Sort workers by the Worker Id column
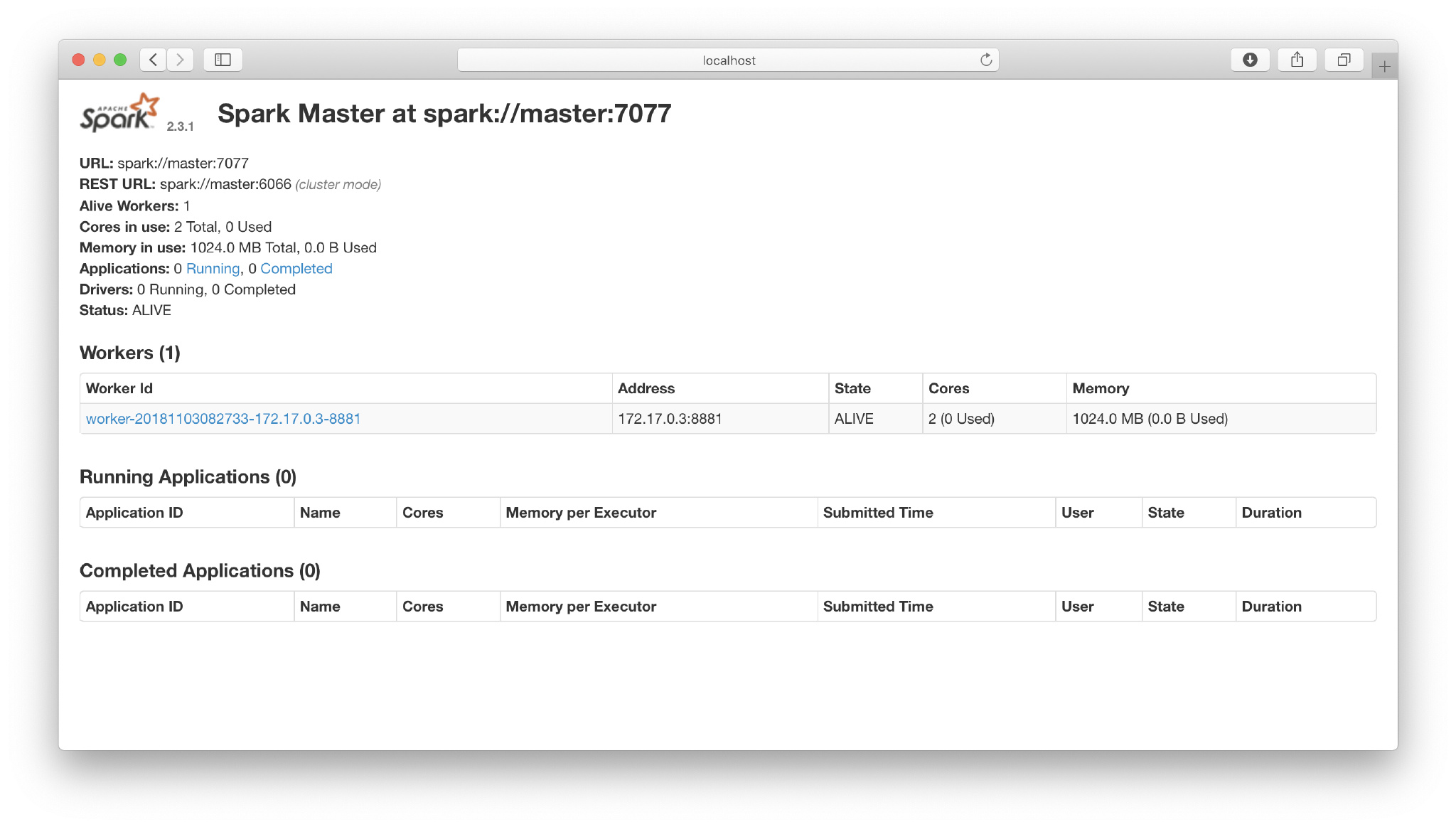 pos(119,388)
